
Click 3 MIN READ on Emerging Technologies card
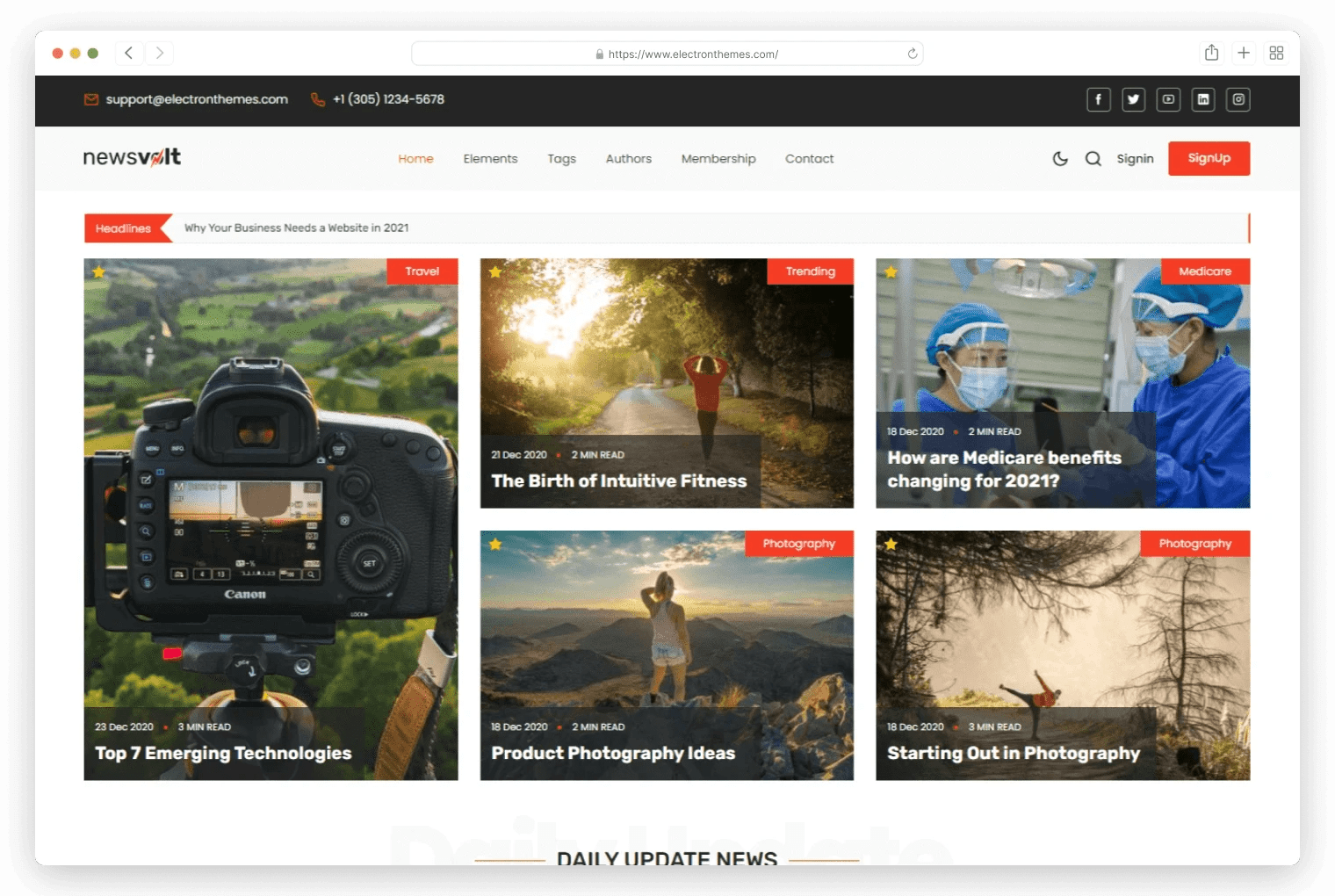(205, 727)
